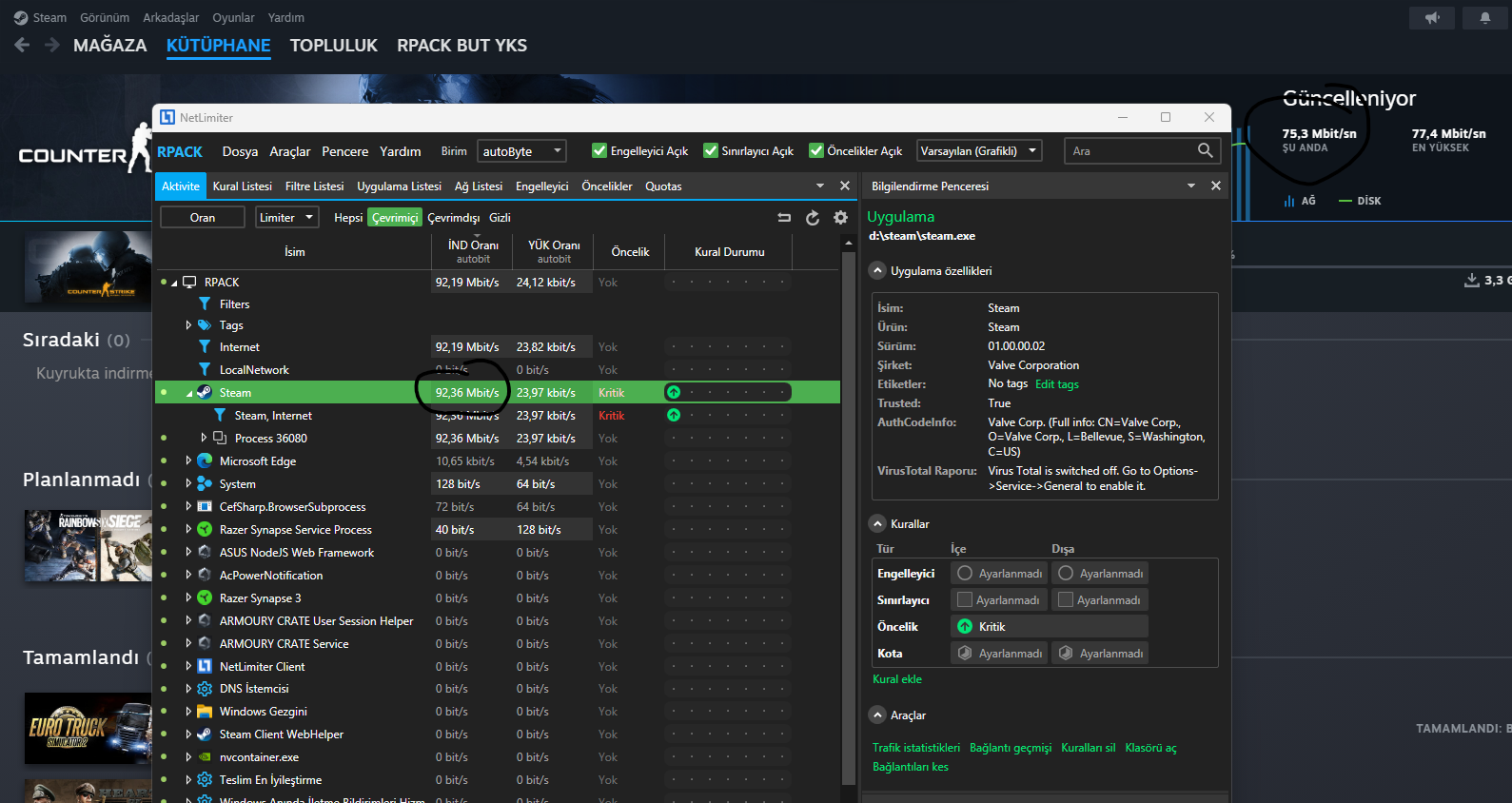Viewport: 1512px width, 803px height.
Task: Click the funnel icon beside LocalNetwork
Action: tap(205, 369)
